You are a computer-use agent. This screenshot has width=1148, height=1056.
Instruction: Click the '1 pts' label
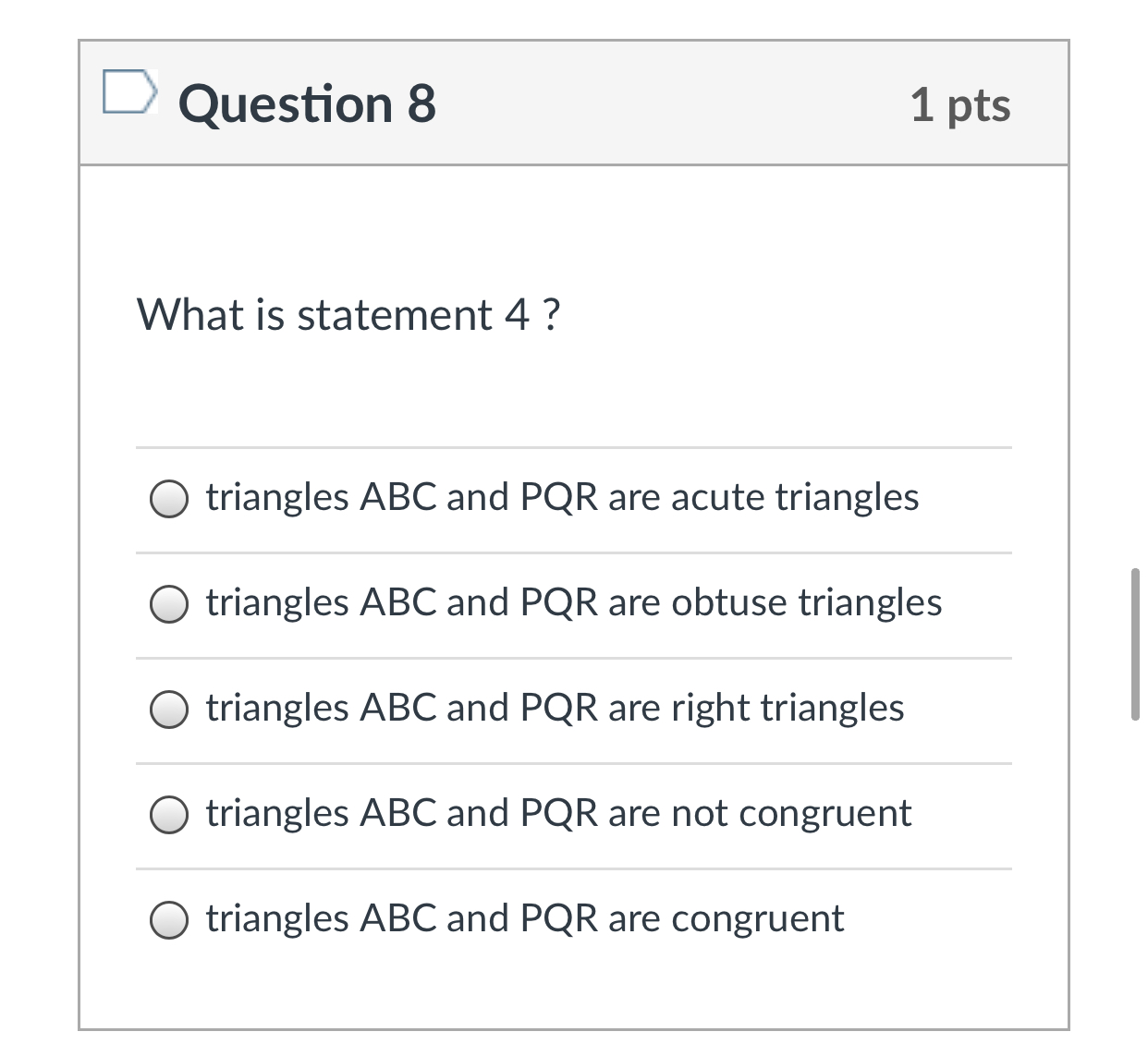coord(960,105)
